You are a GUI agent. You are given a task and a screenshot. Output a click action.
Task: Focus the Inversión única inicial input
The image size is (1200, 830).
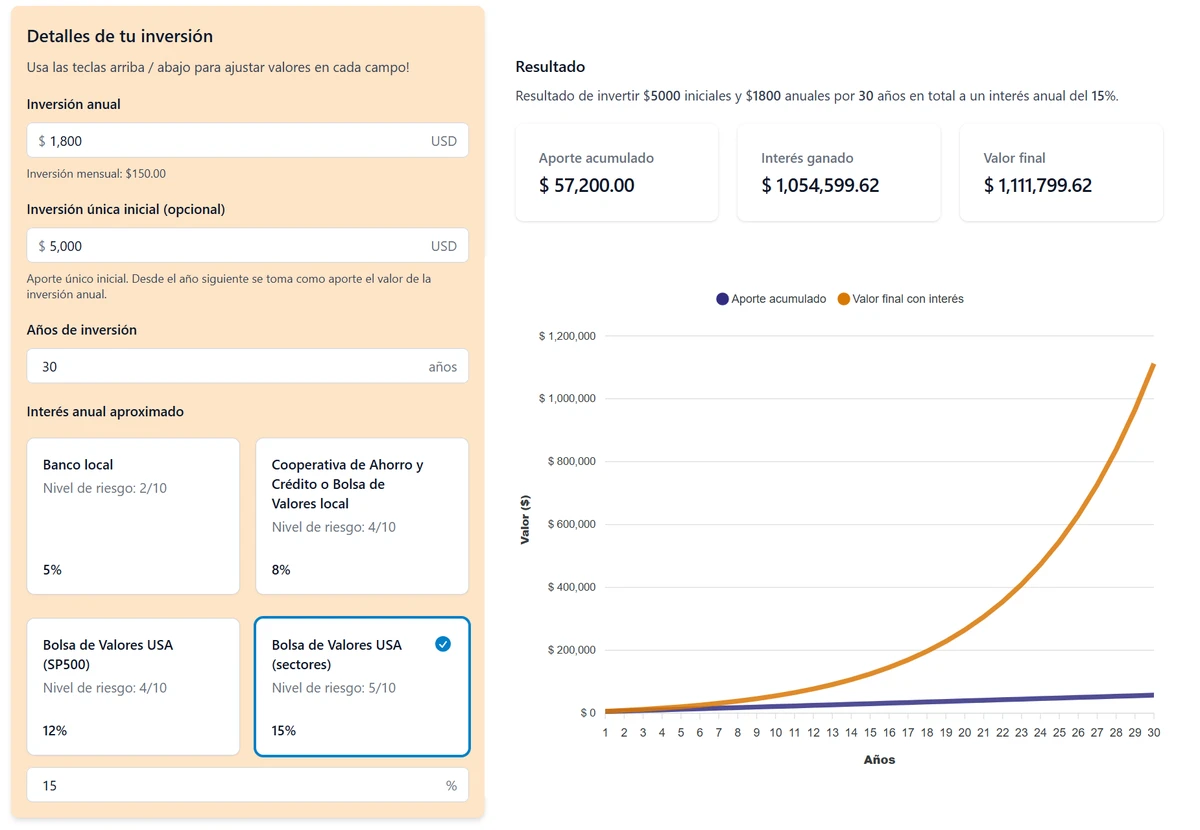(x=230, y=246)
